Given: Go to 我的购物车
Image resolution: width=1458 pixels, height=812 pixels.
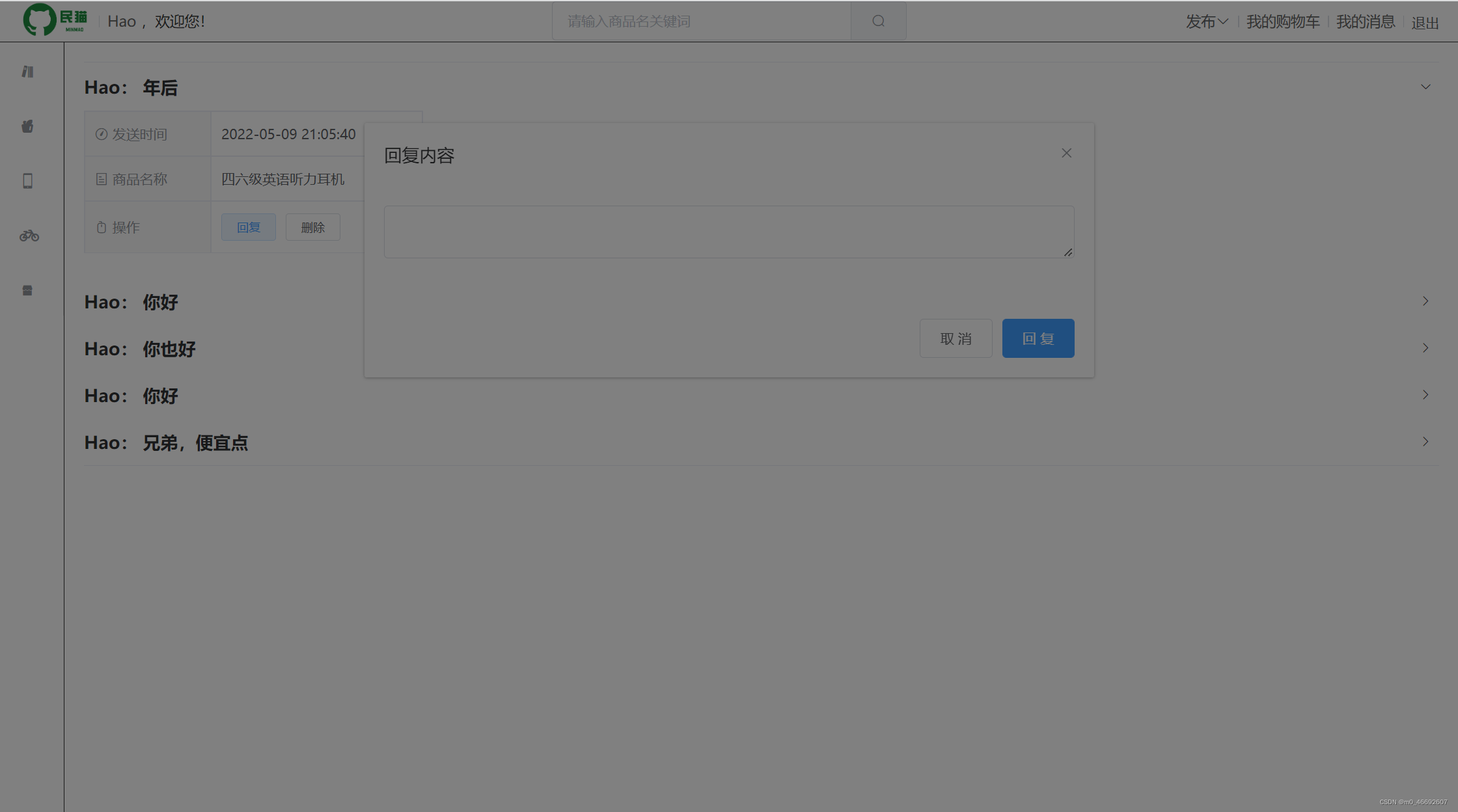Looking at the screenshot, I should coord(1282,21).
